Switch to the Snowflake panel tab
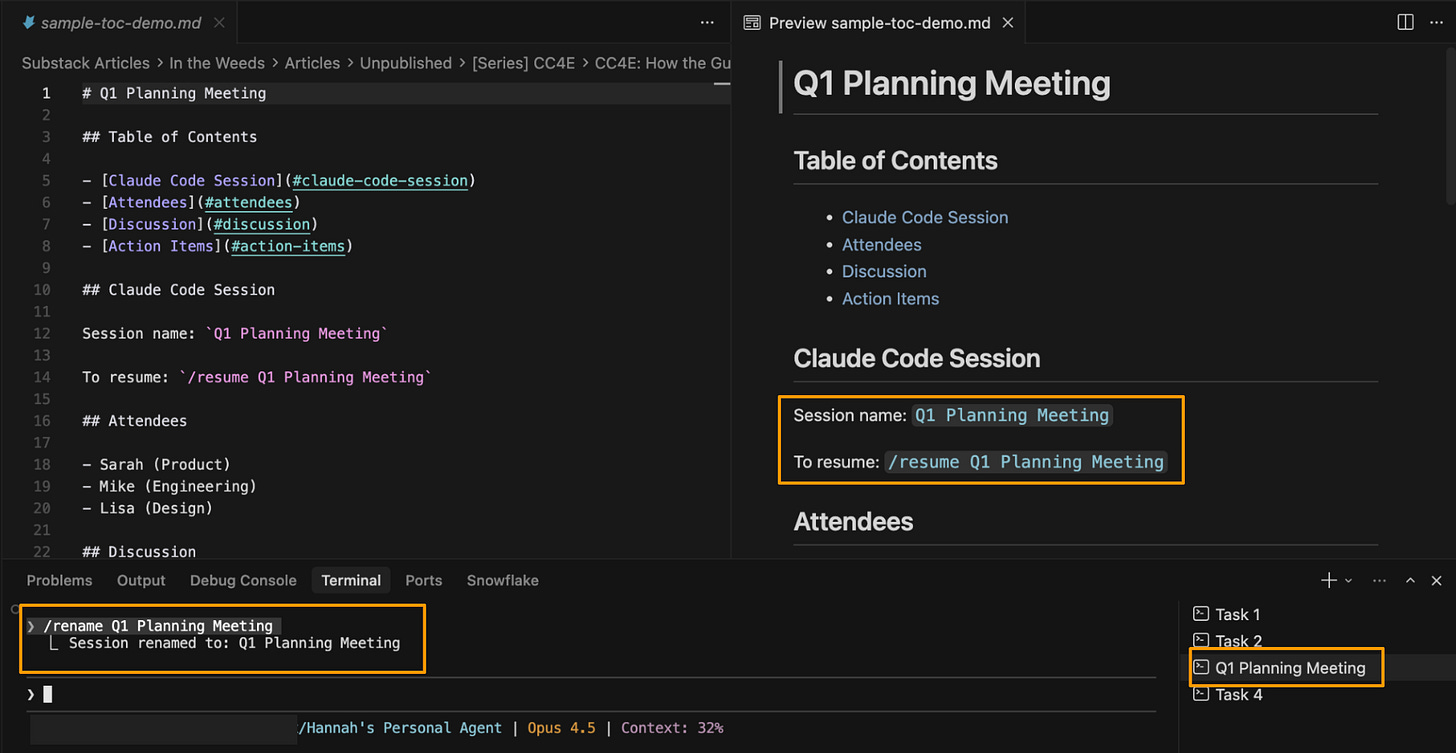 click(x=502, y=580)
